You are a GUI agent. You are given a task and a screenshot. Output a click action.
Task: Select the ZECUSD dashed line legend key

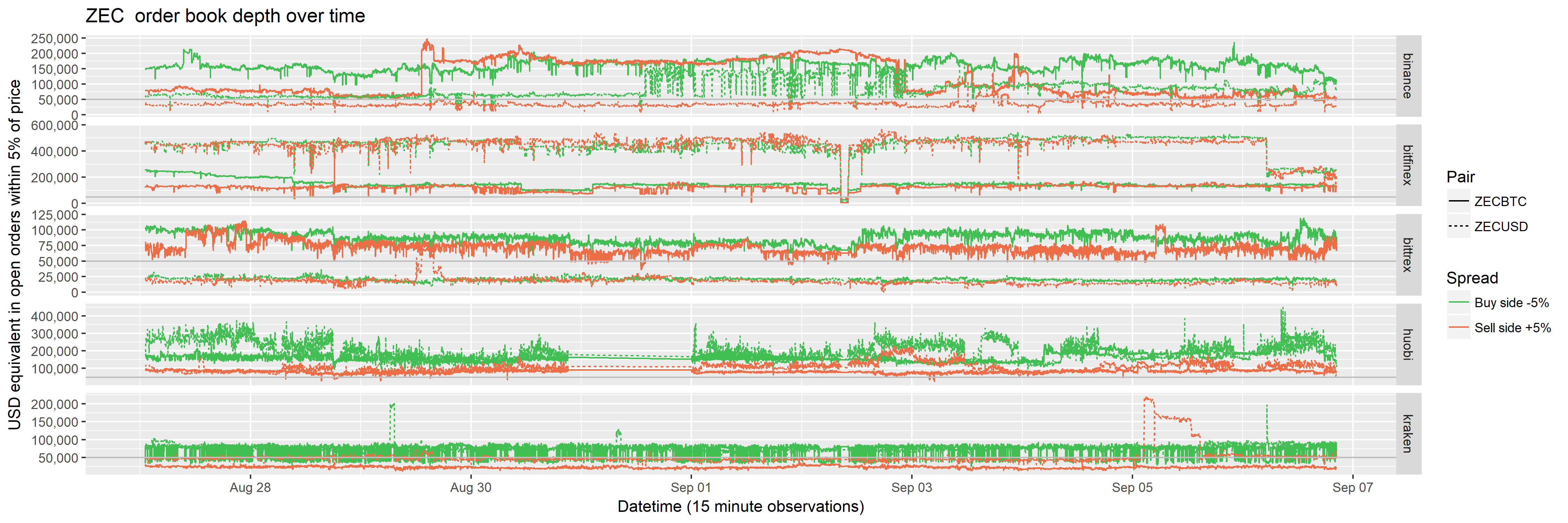pos(1459,227)
